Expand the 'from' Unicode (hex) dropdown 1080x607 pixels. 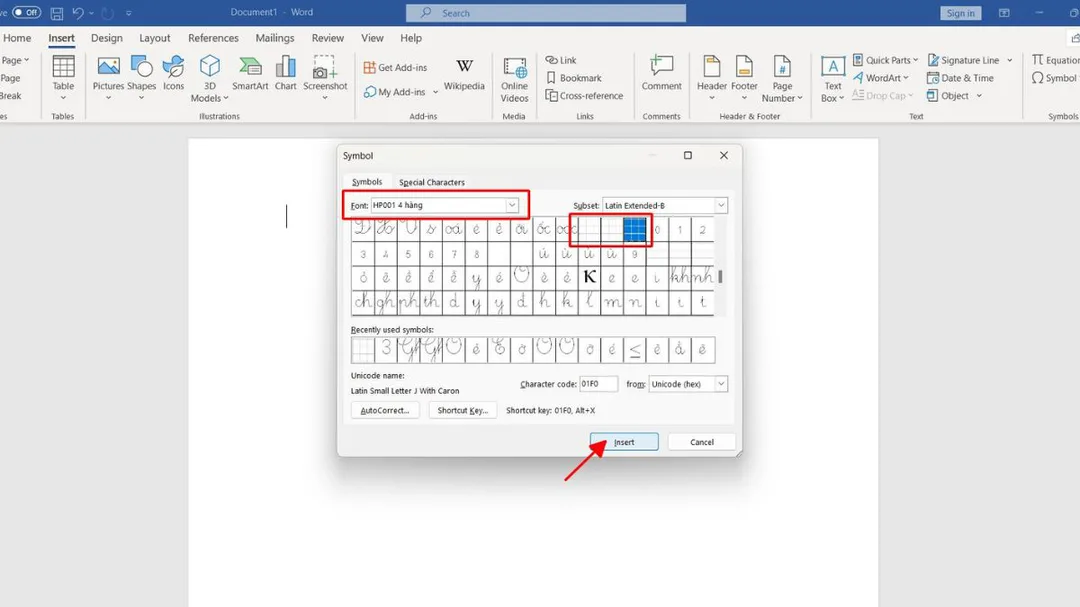click(721, 384)
